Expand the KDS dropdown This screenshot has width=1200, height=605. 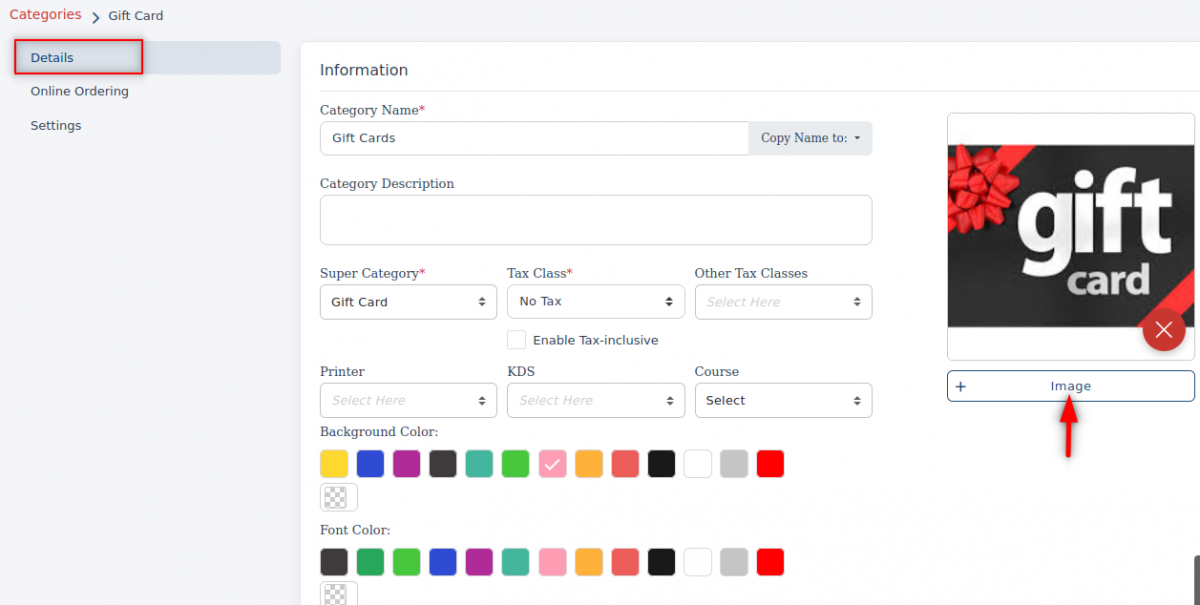click(595, 400)
